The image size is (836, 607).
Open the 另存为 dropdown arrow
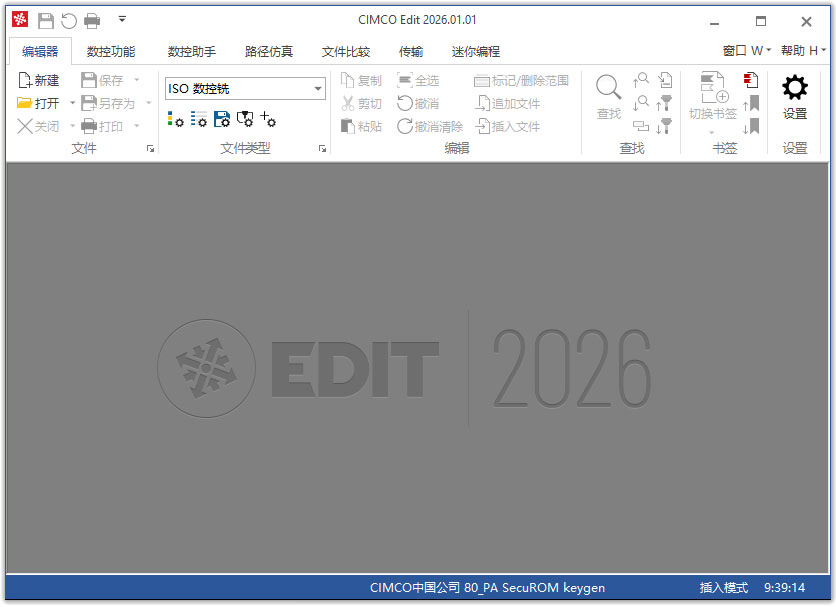146,102
